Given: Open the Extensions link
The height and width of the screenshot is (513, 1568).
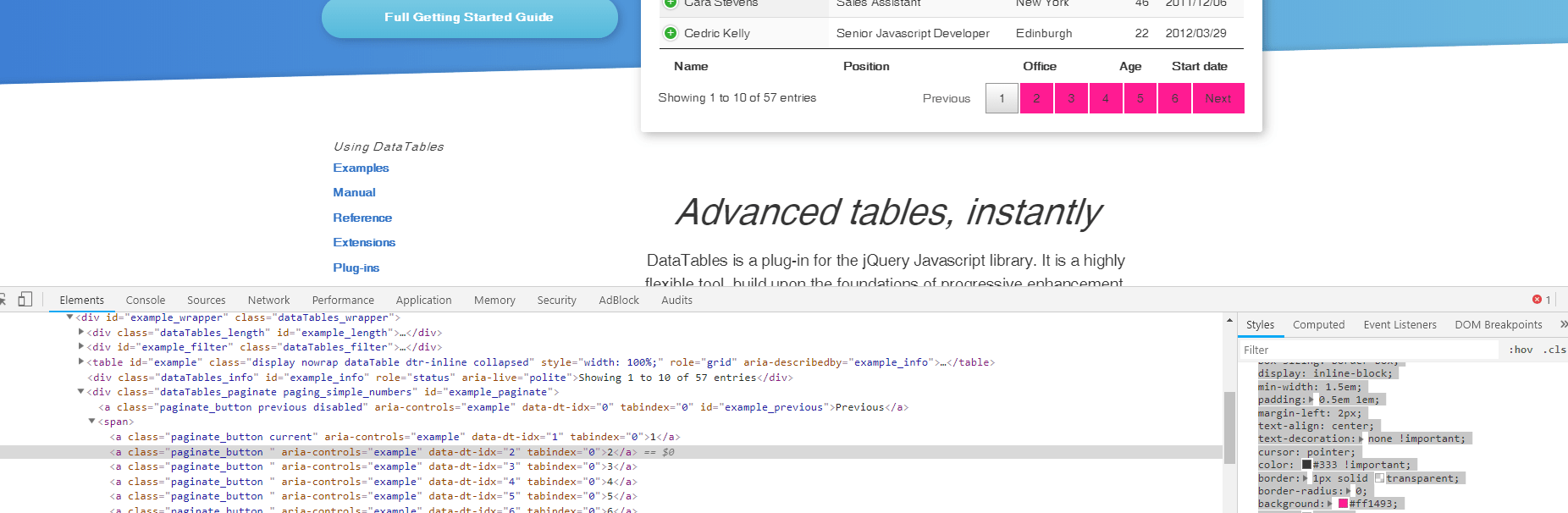Looking at the screenshot, I should [364, 242].
